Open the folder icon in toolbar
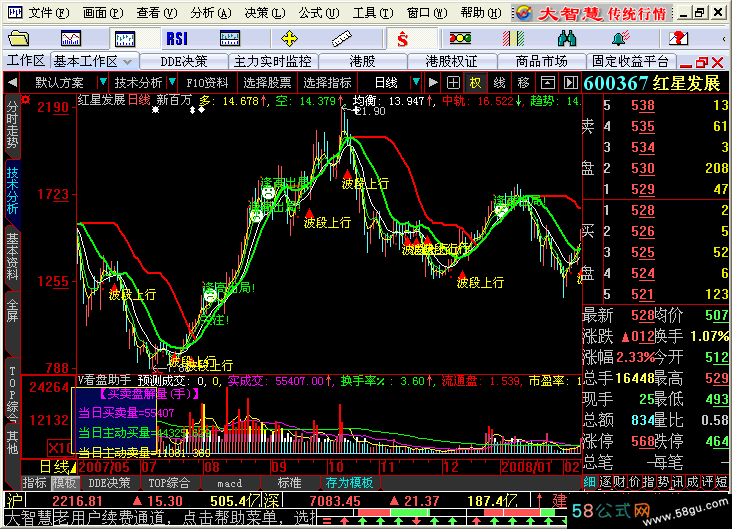 [x=19, y=38]
